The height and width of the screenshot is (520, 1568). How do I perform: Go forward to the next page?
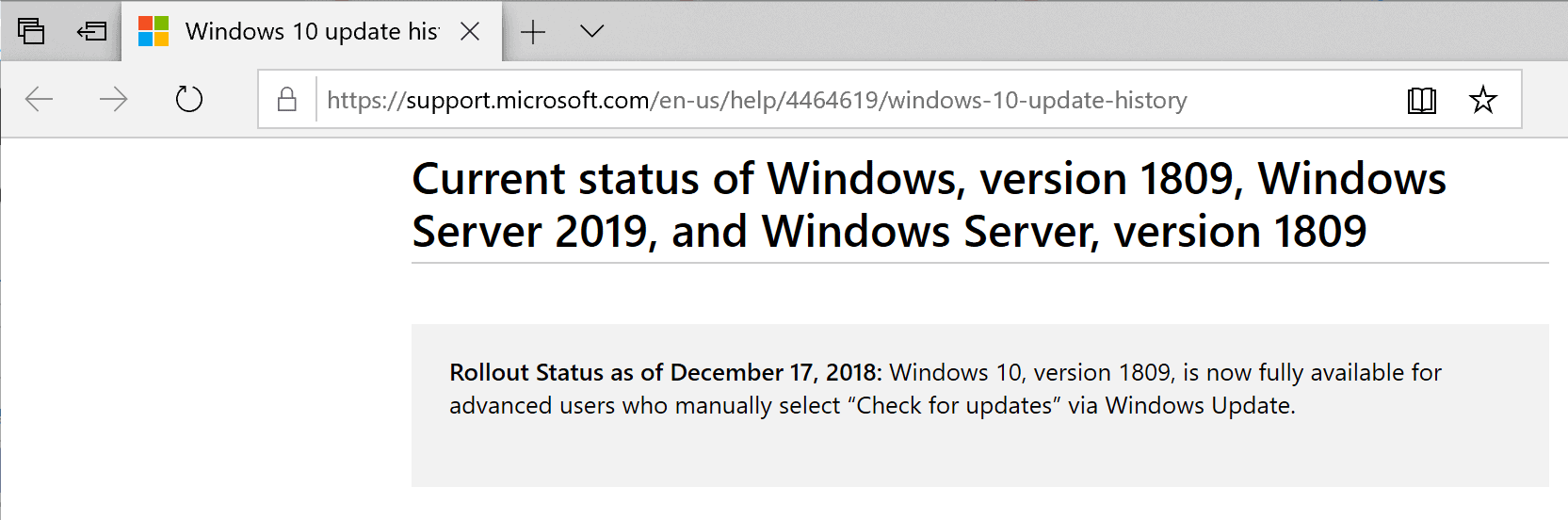click(x=114, y=99)
